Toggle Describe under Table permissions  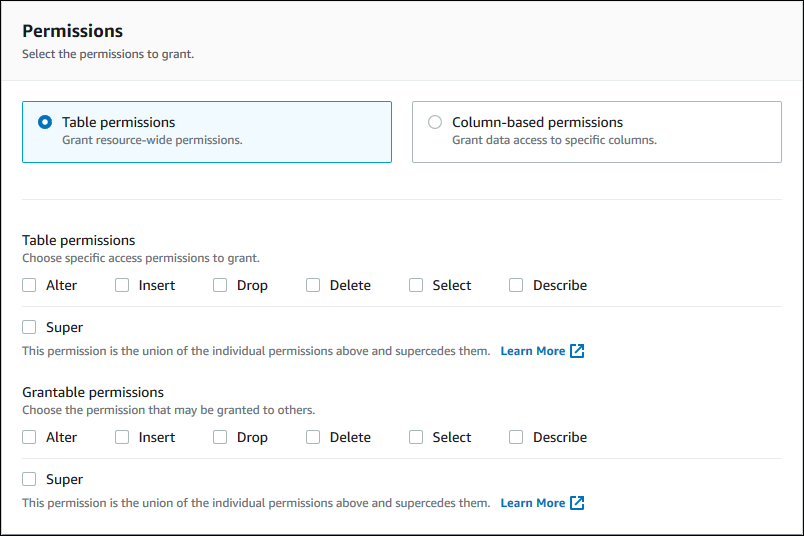point(516,285)
